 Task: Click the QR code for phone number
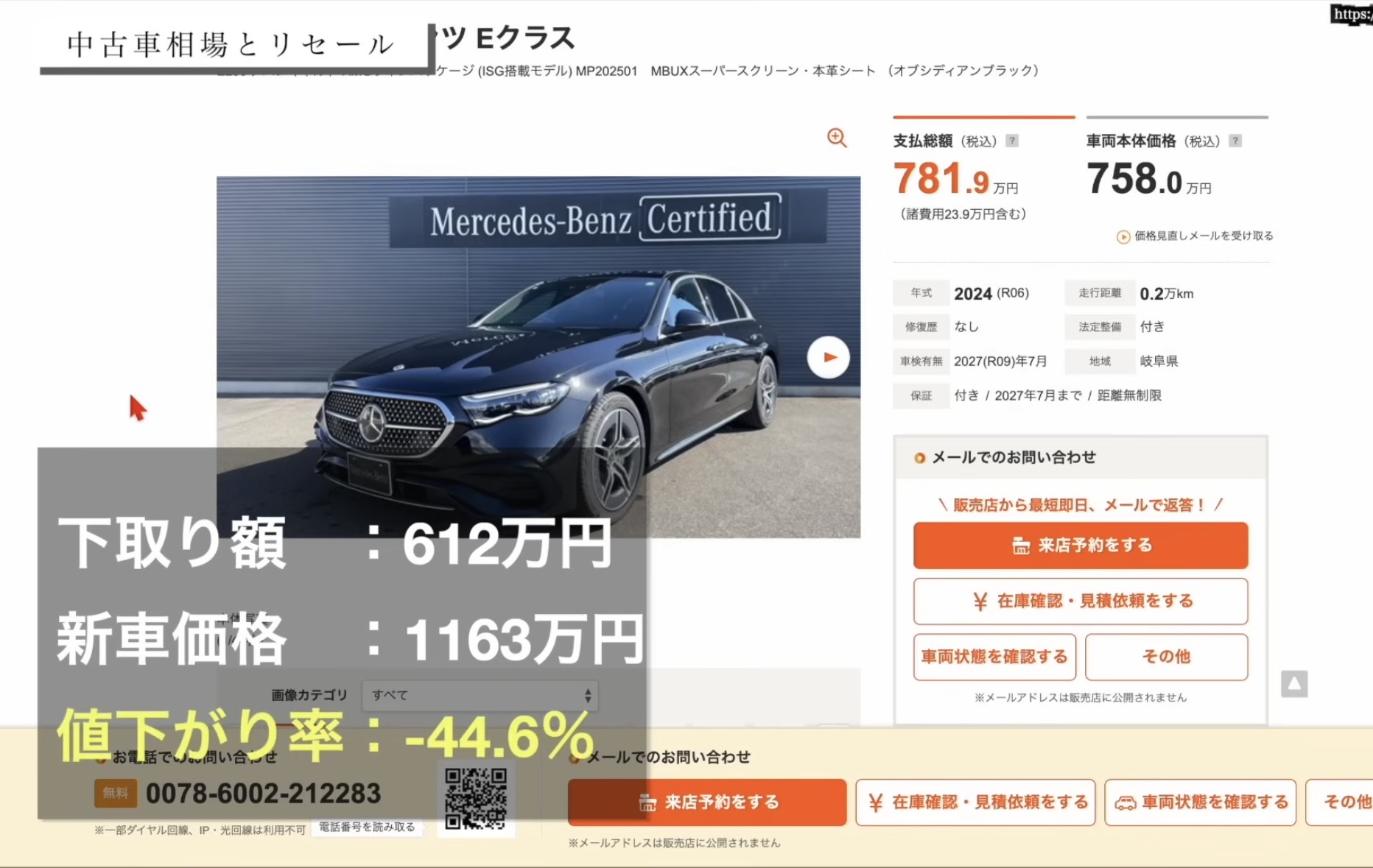point(476,798)
